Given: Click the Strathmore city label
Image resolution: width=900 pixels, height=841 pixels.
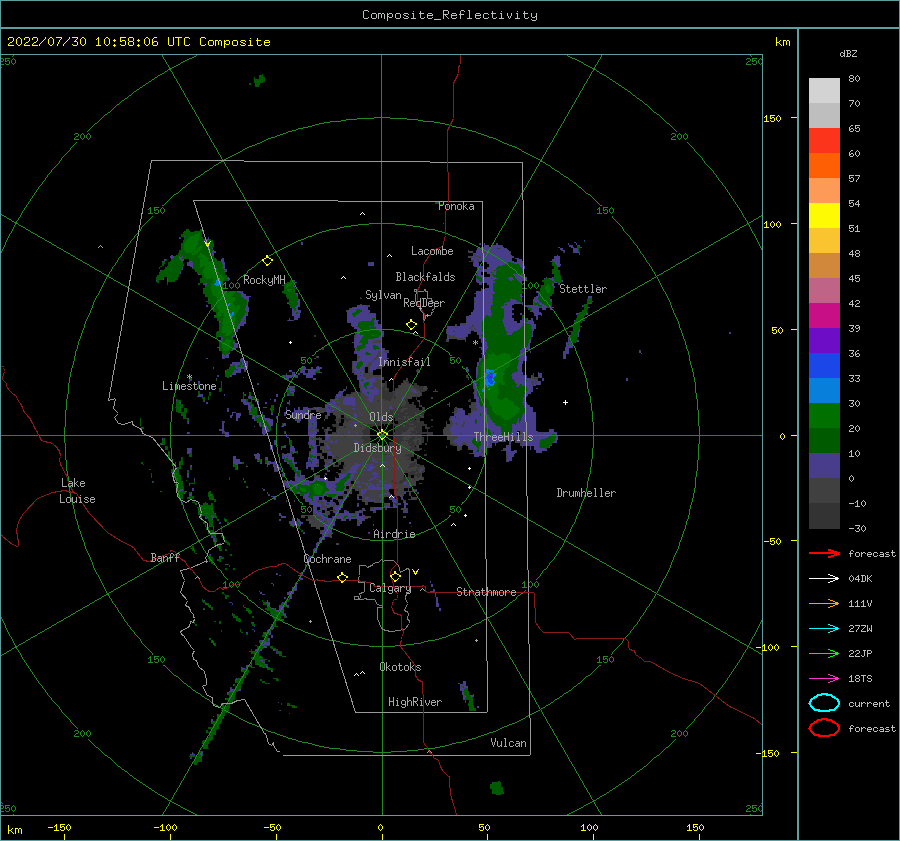Looking at the screenshot, I should [486, 592].
